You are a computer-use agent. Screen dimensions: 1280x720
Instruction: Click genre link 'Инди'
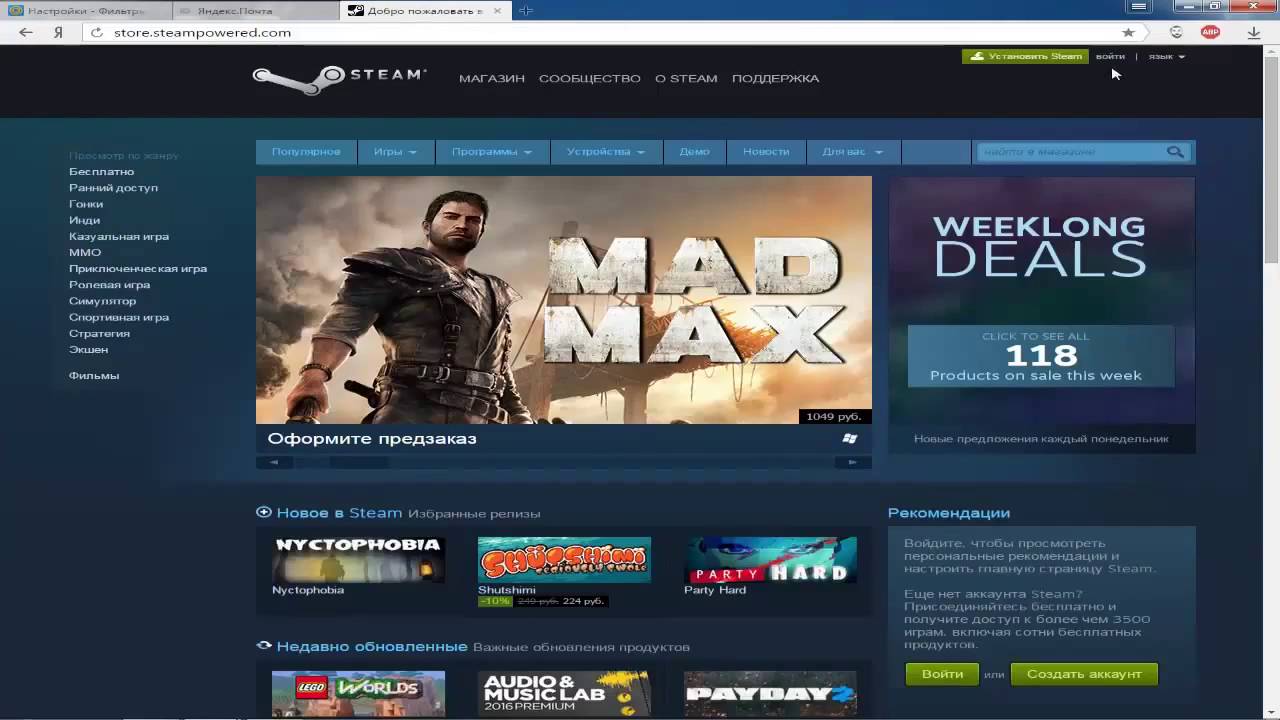[x=84, y=220]
